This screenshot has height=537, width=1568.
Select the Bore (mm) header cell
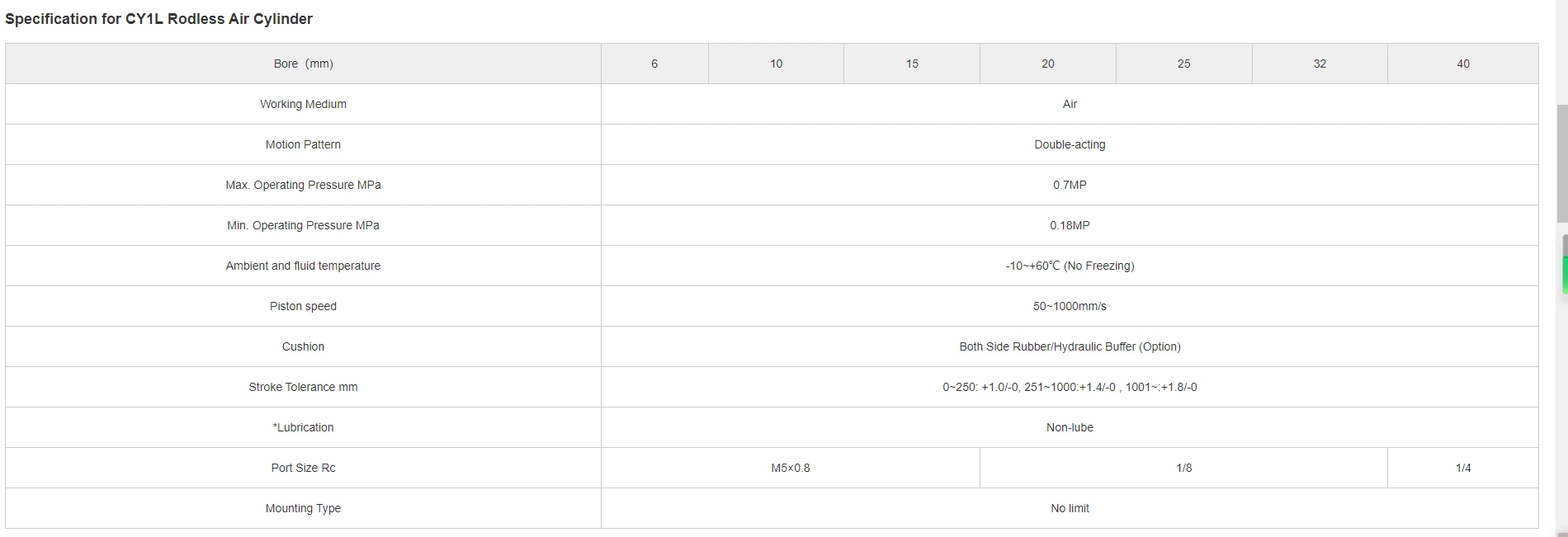coord(303,64)
